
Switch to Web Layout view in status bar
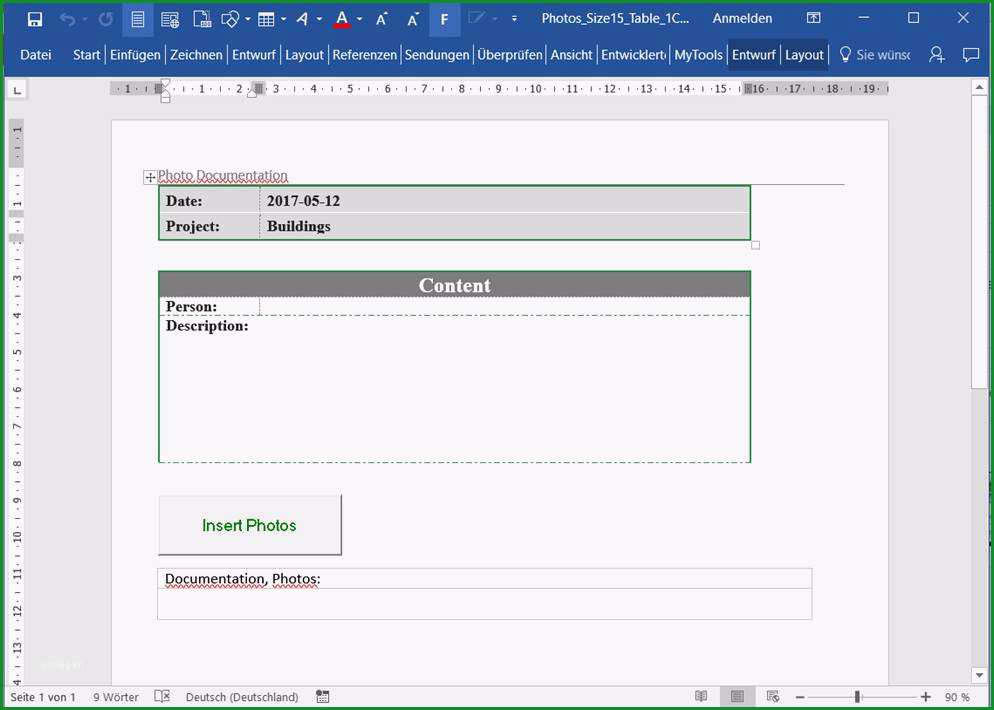[772, 697]
